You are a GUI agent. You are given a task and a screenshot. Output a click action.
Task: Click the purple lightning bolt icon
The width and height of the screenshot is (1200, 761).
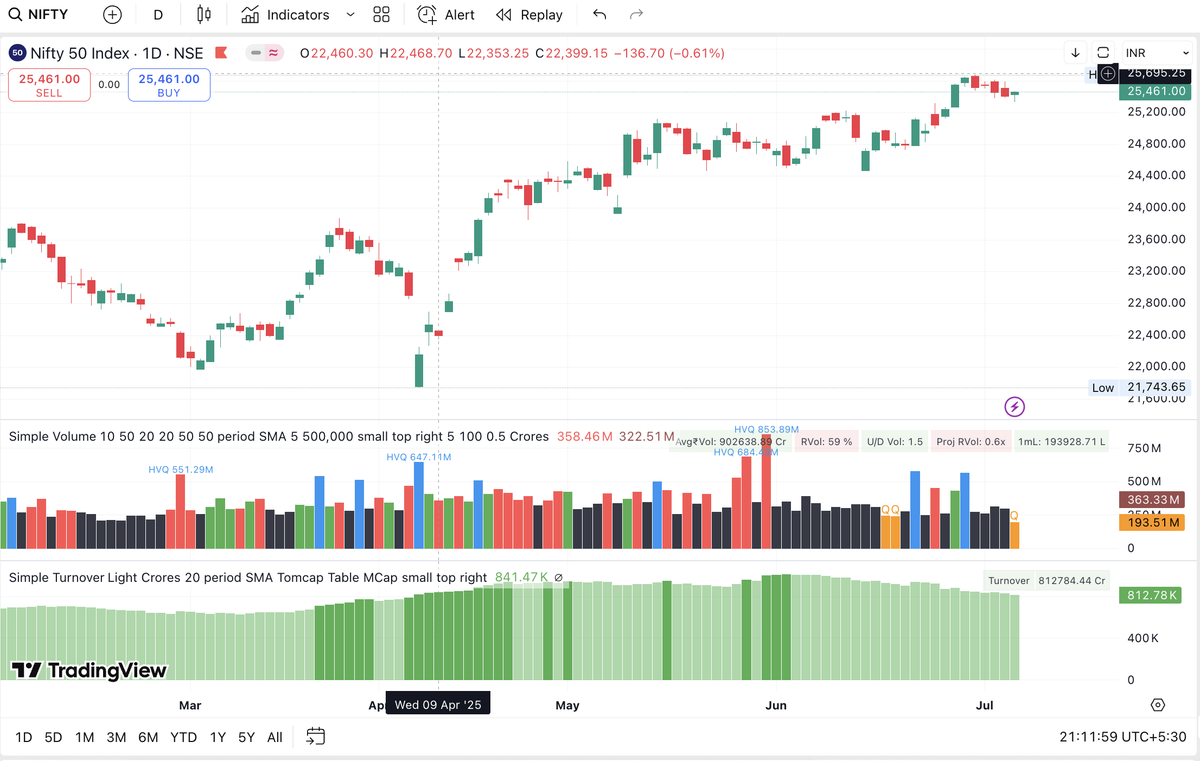click(1015, 406)
